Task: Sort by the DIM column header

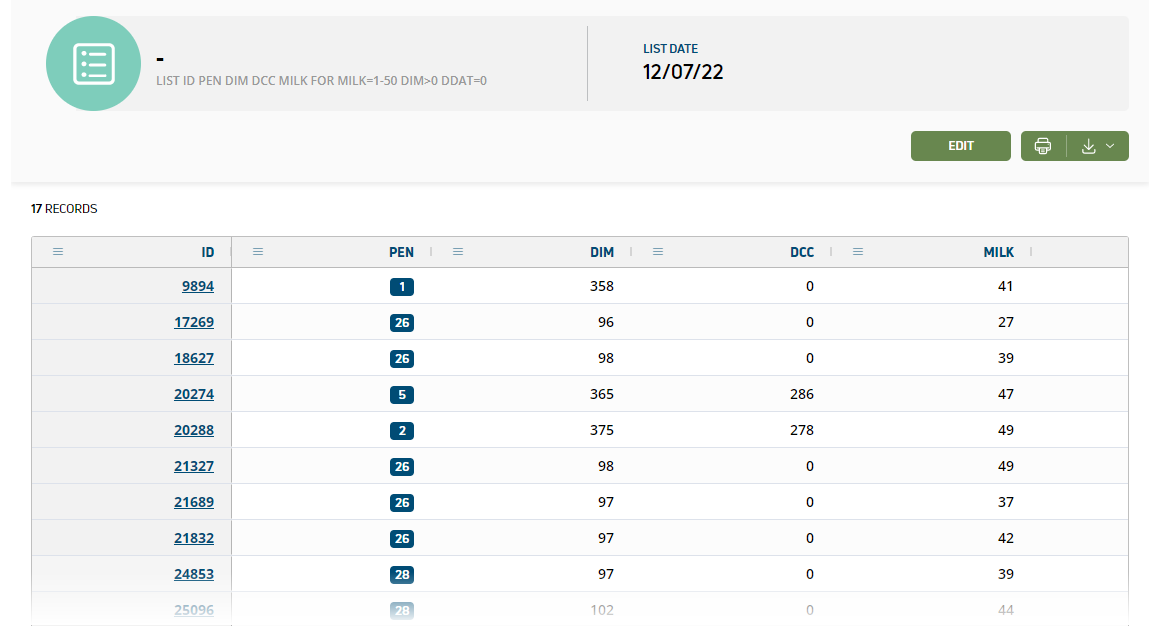Action: [x=602, y=252]
